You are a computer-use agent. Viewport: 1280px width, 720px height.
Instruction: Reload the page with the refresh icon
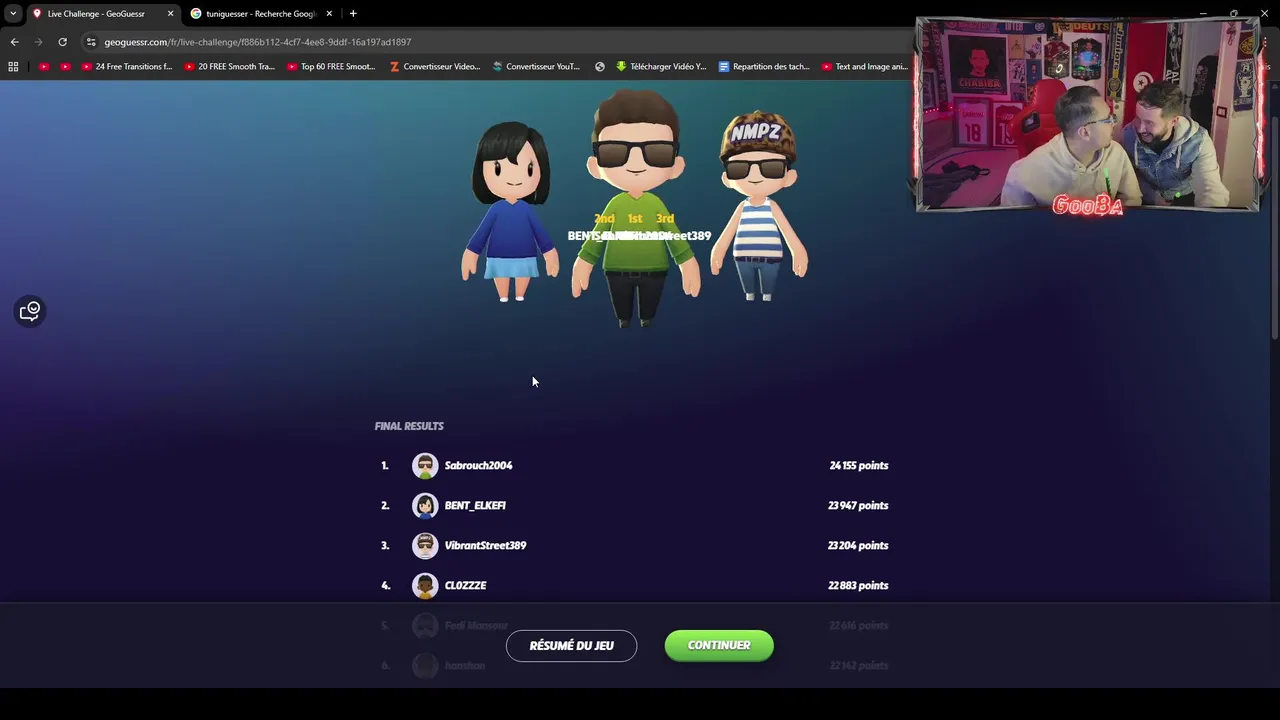62,42
